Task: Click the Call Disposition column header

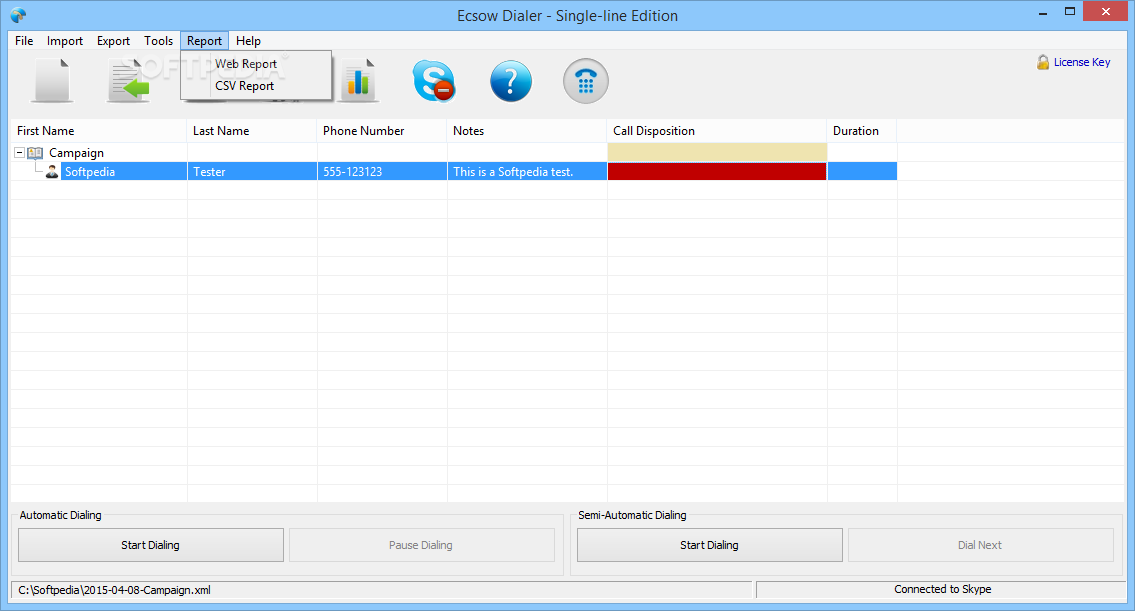Action: point(717,131)
